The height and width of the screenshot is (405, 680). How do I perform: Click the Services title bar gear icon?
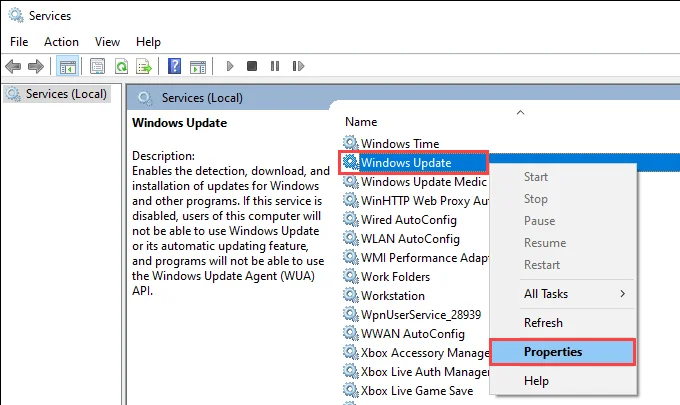point(16,15)
